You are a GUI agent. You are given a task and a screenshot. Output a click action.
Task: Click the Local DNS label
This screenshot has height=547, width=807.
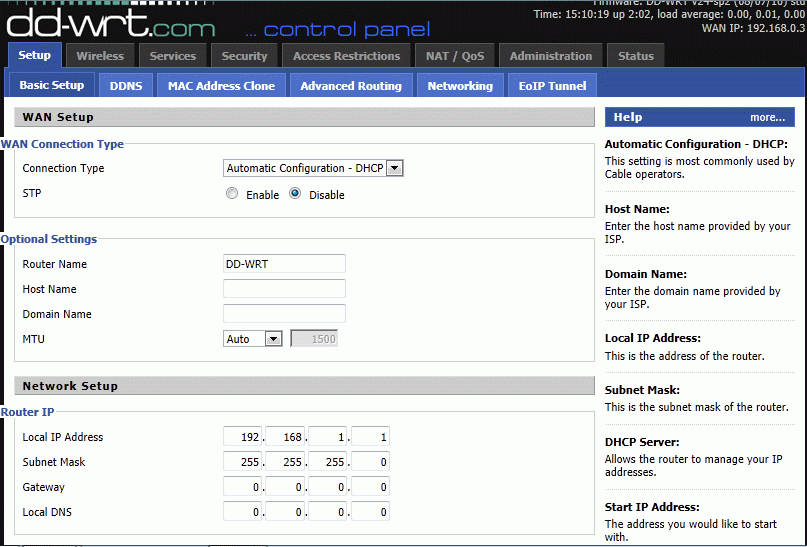pos(47,512)
